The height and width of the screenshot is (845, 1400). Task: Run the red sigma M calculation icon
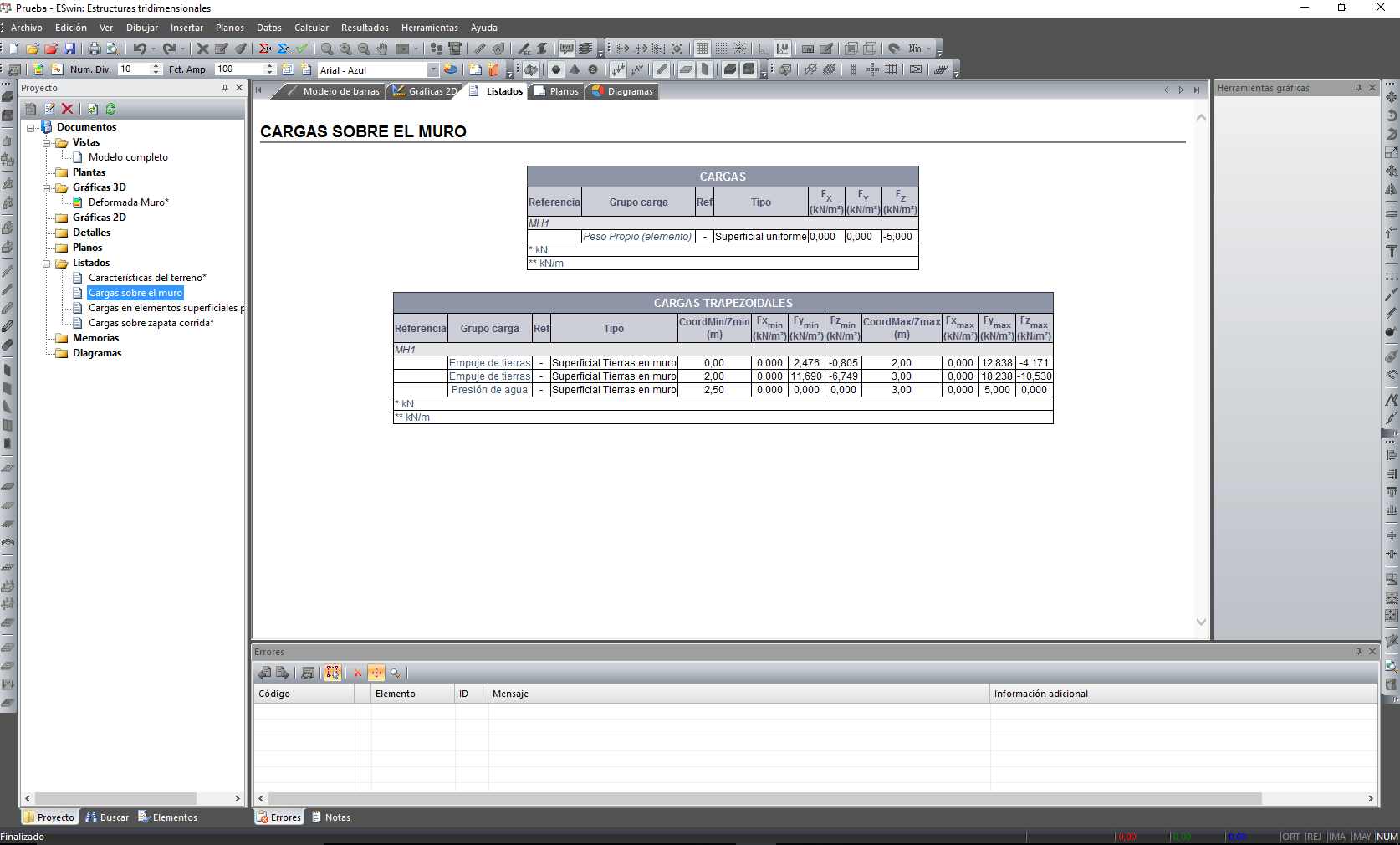click(x=265, y=49)
